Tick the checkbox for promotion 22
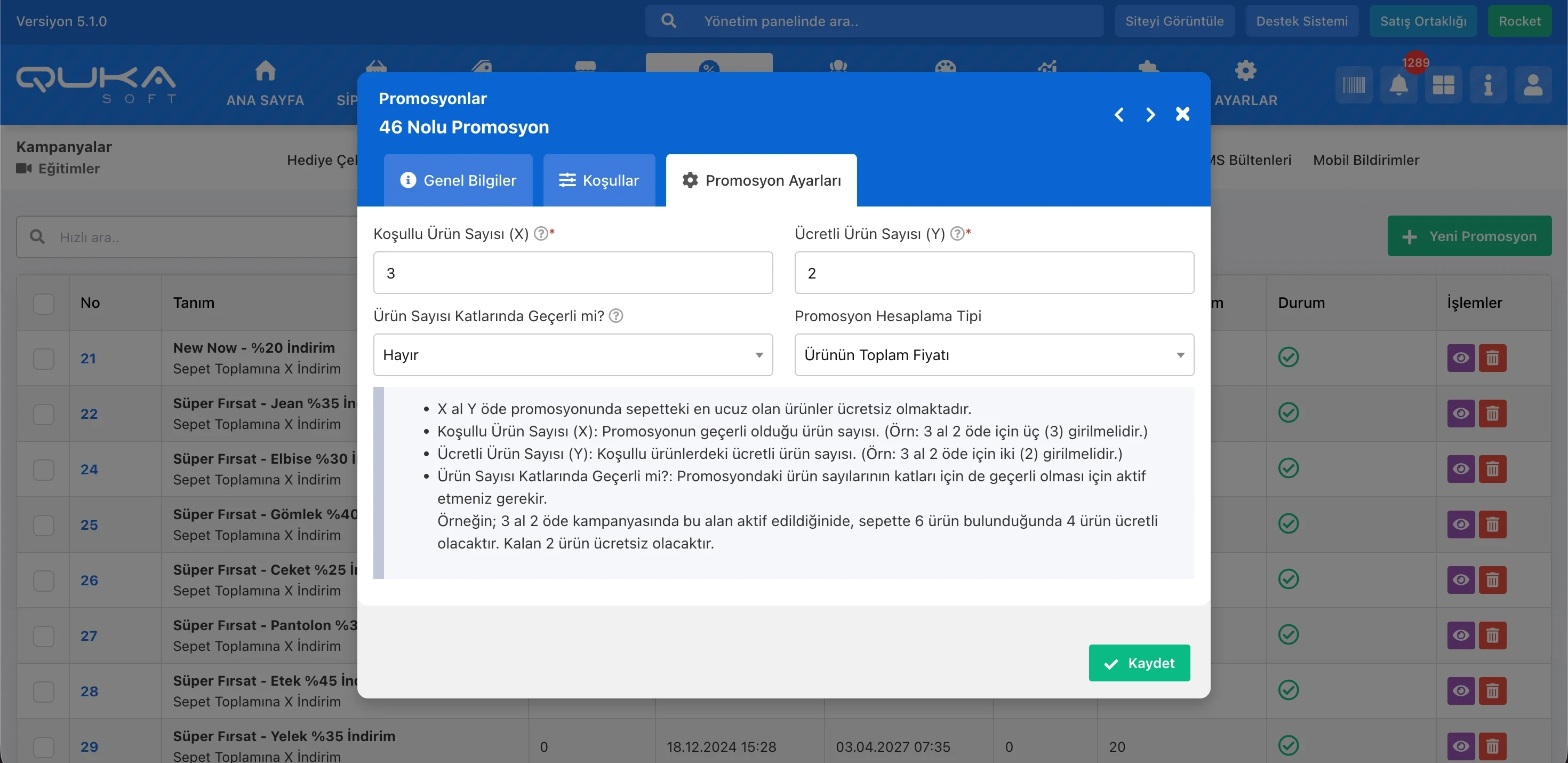1568x763 pixels. pos(44,414)
